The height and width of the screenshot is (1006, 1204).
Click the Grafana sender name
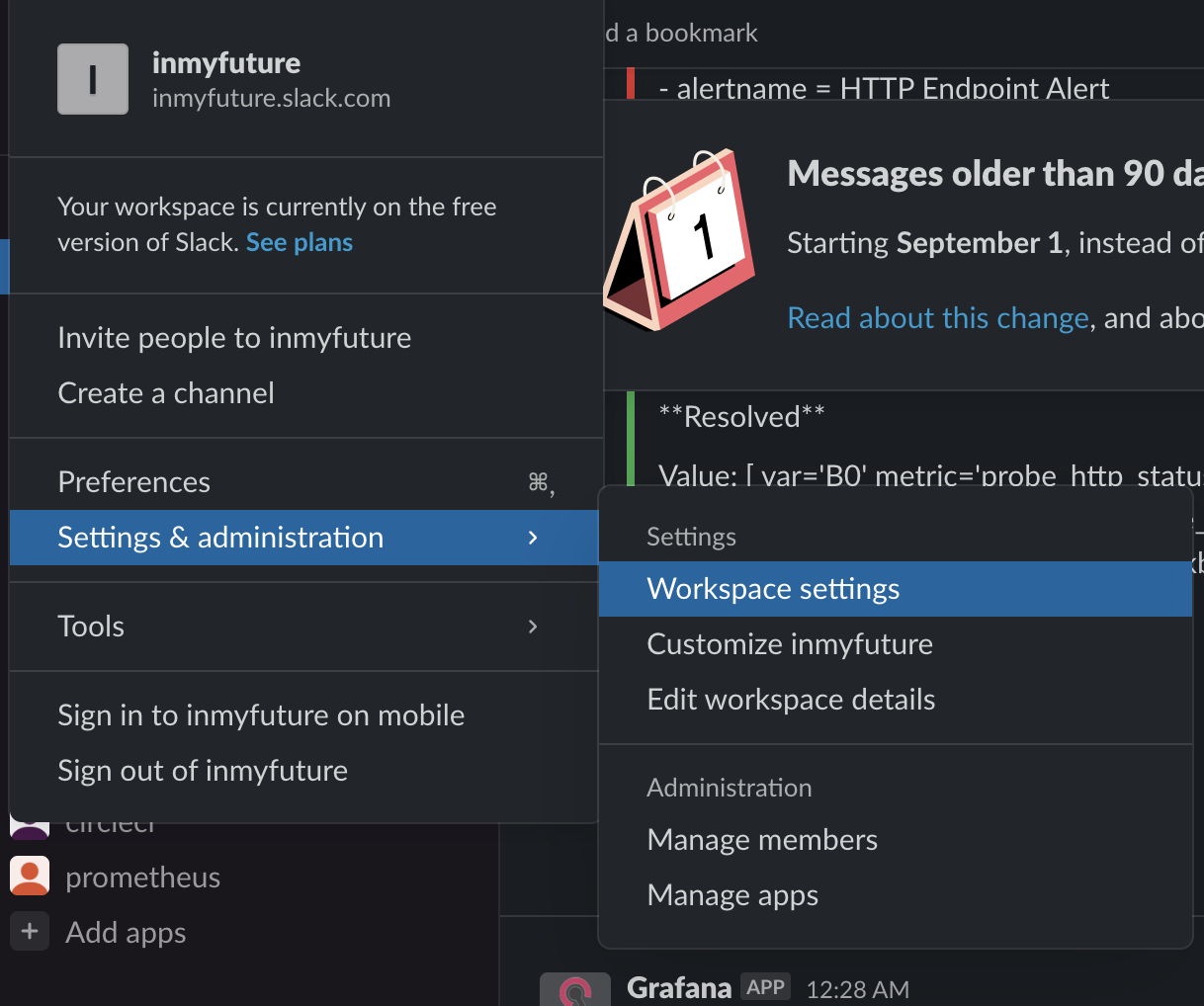[x=679, y=988]
